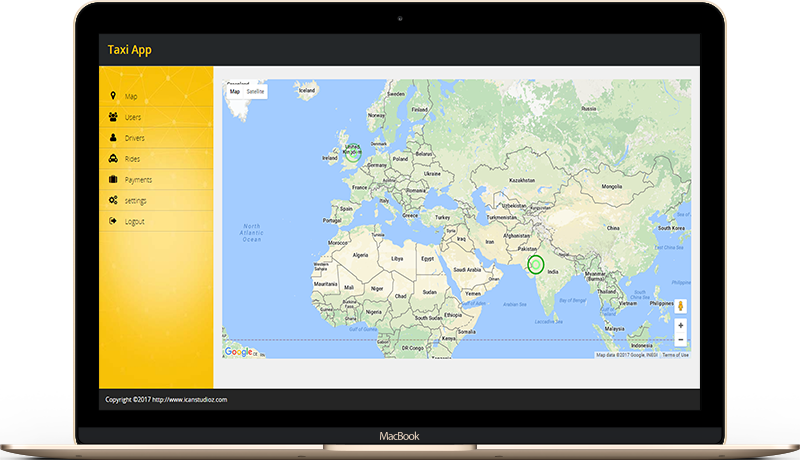
Task: Open Payments via the briefcase icon
Action: [113, 180]
